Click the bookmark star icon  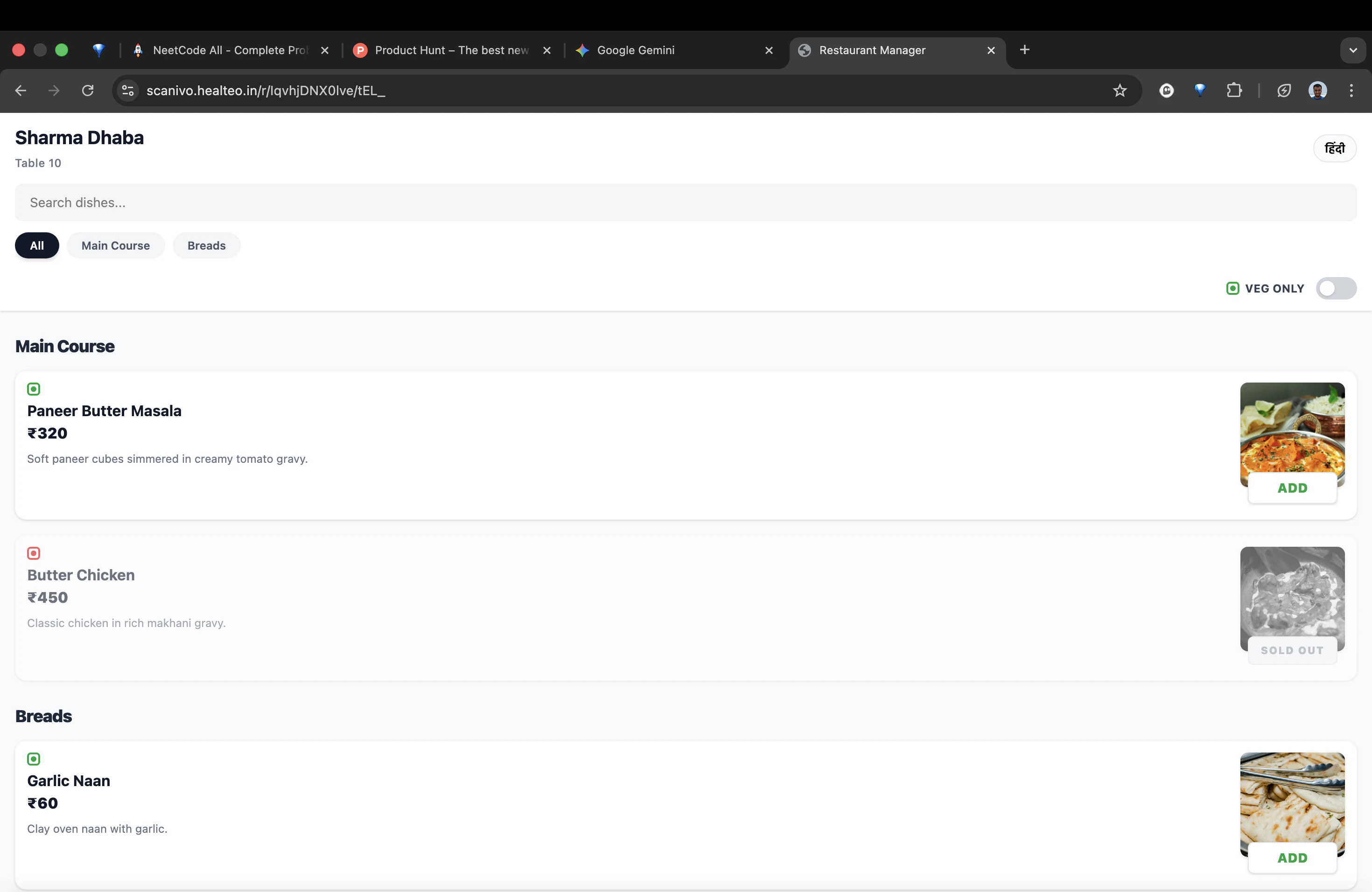1120,91
